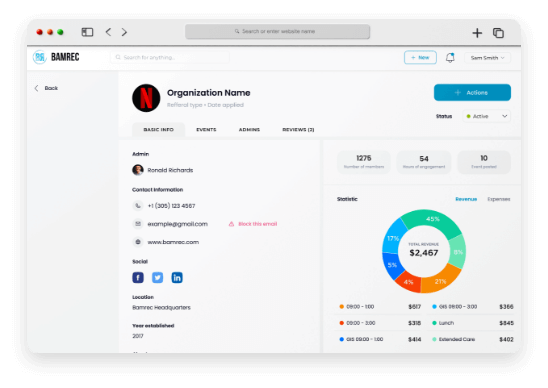
Task: Select legend row 09:00 - 3:00
Action: pos(380,323)
